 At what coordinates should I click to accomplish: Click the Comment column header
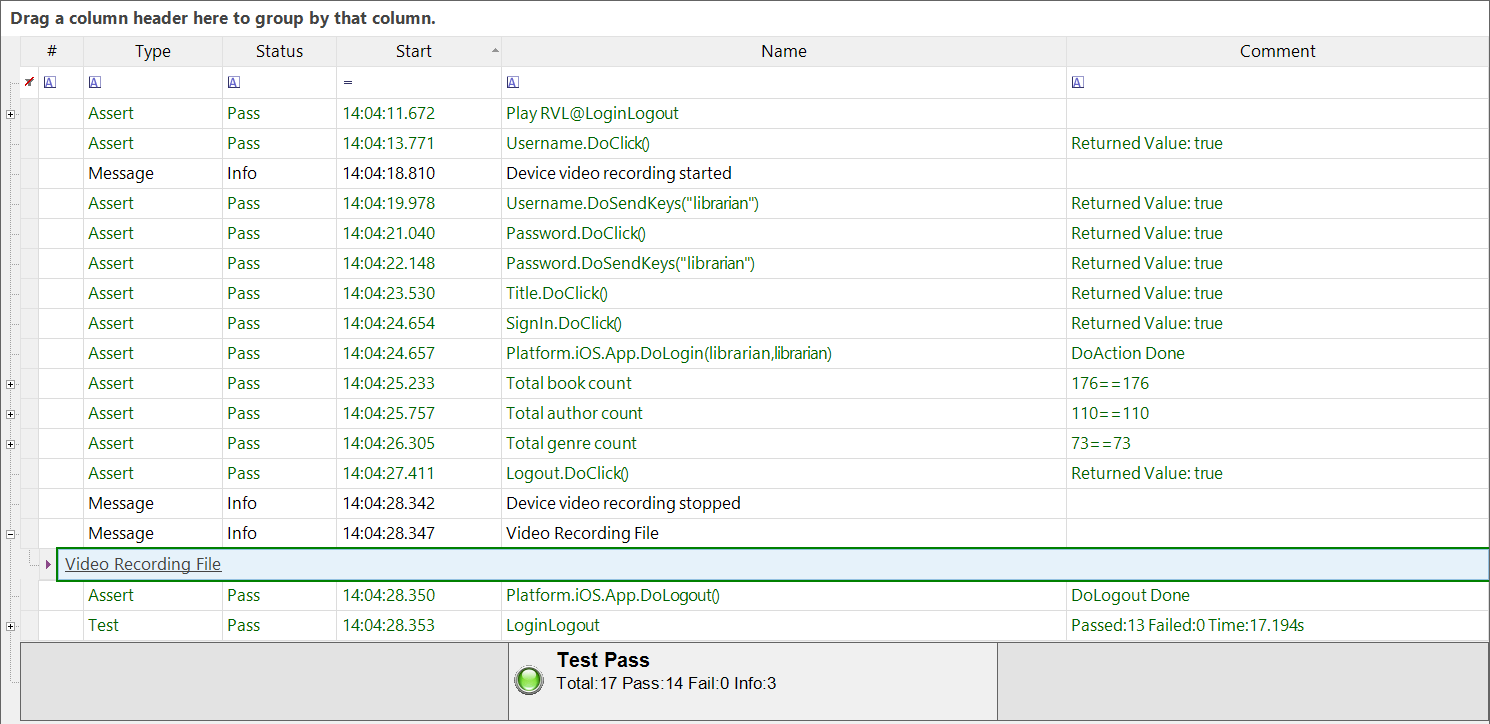coord(1277,51)
